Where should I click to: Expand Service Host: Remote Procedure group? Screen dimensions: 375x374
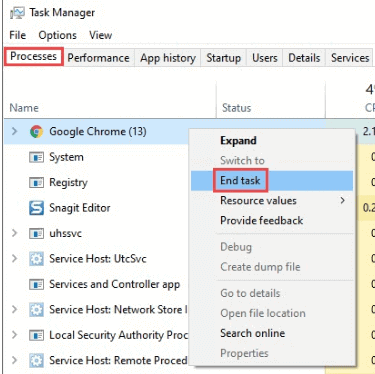(14, 360)
